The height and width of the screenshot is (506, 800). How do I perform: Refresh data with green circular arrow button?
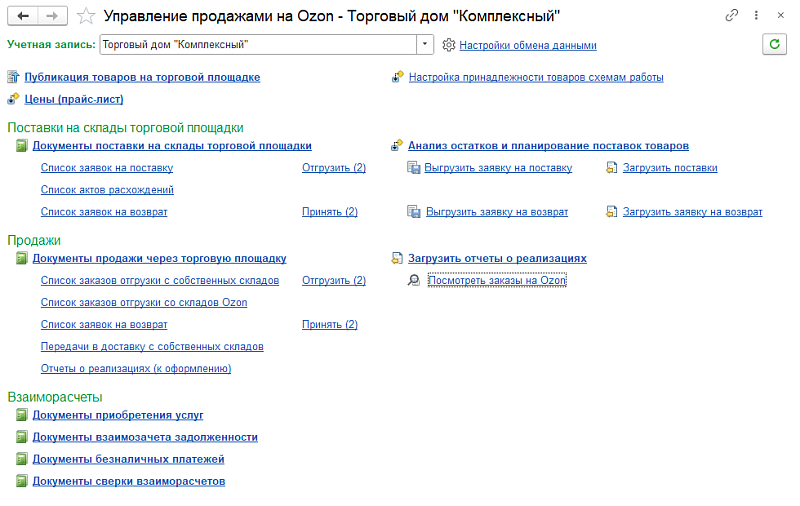point(774,44)
